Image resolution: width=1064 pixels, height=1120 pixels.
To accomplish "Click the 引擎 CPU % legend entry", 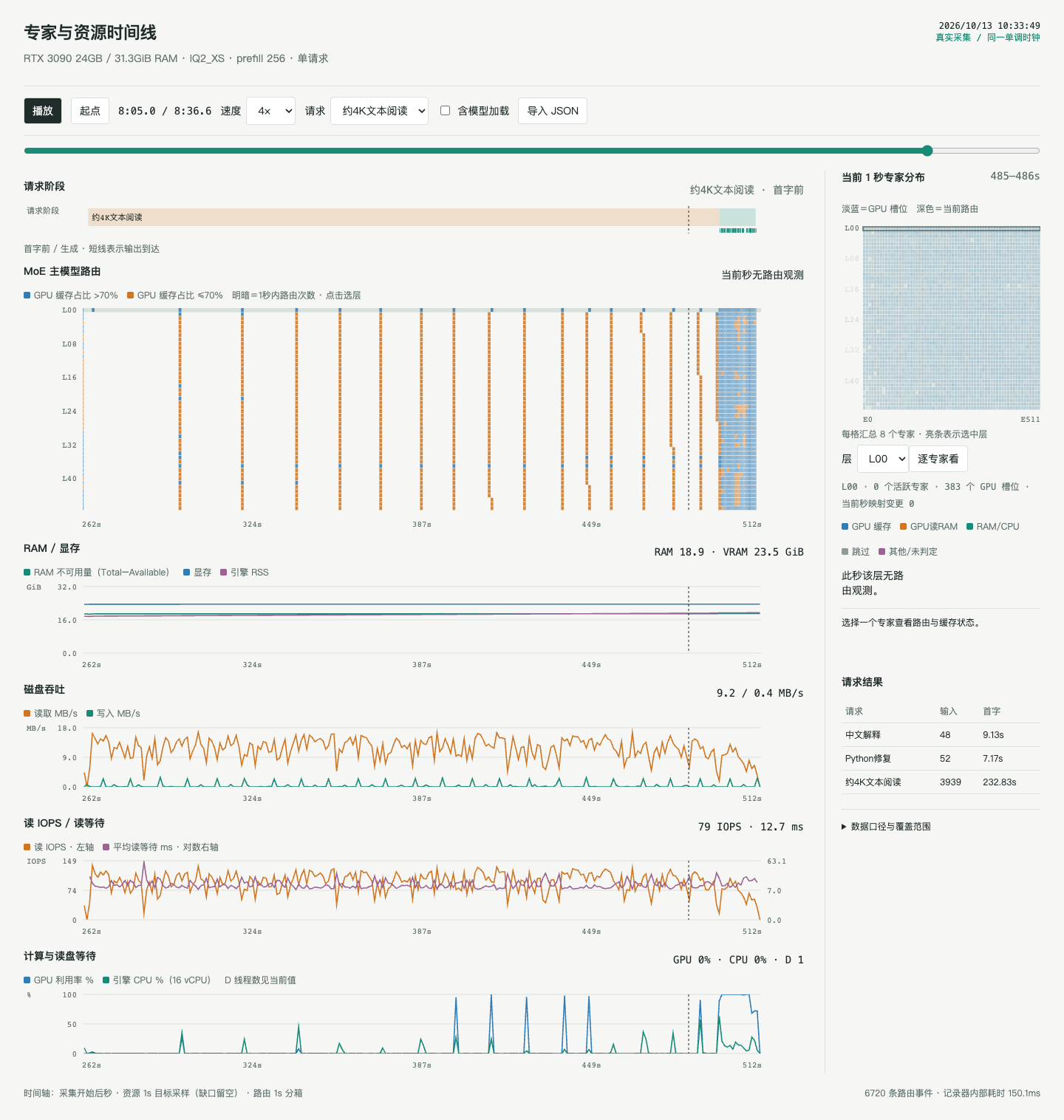I will coord(157,980).
